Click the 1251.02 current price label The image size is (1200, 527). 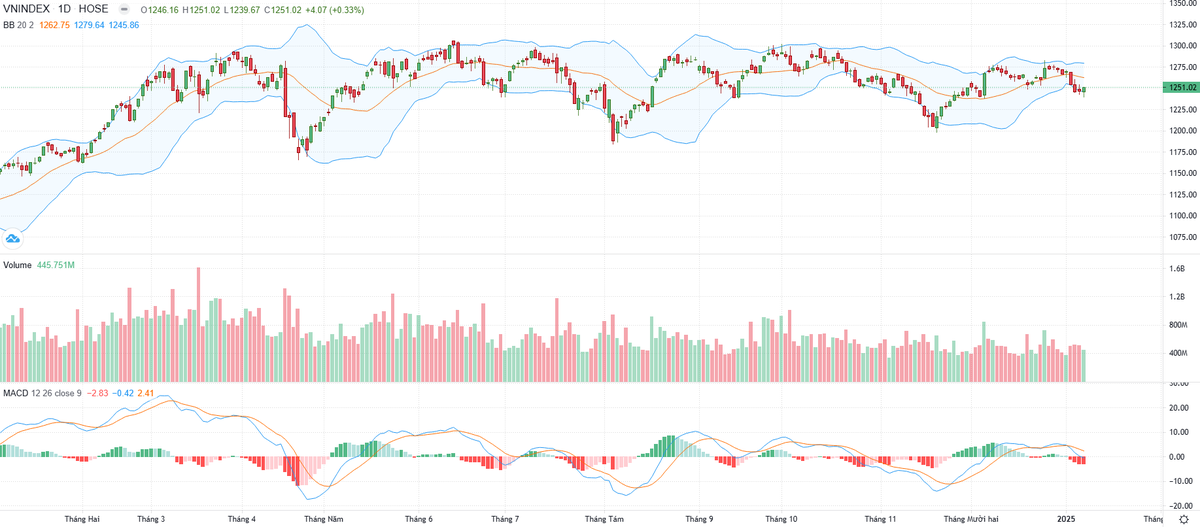pyautogui.click(x=1178, y=88)
